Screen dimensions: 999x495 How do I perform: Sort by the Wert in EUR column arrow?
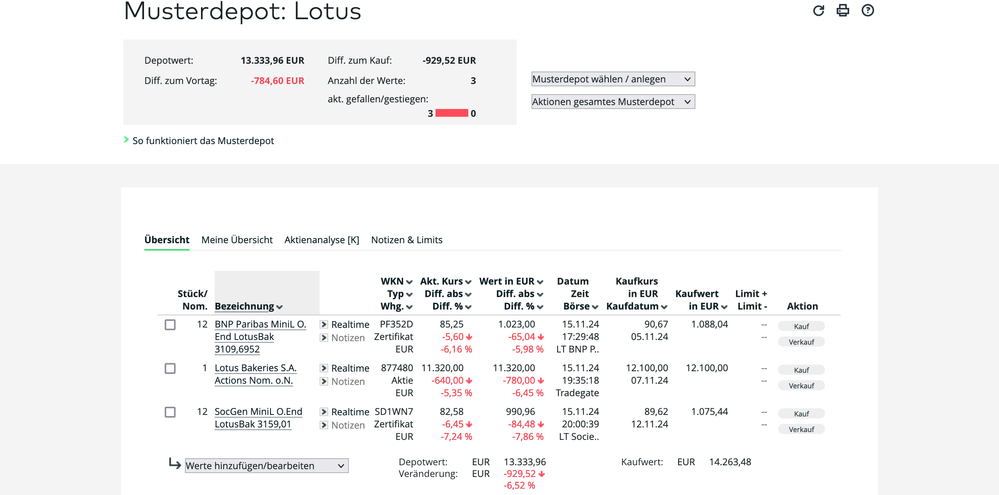point(540,282)
